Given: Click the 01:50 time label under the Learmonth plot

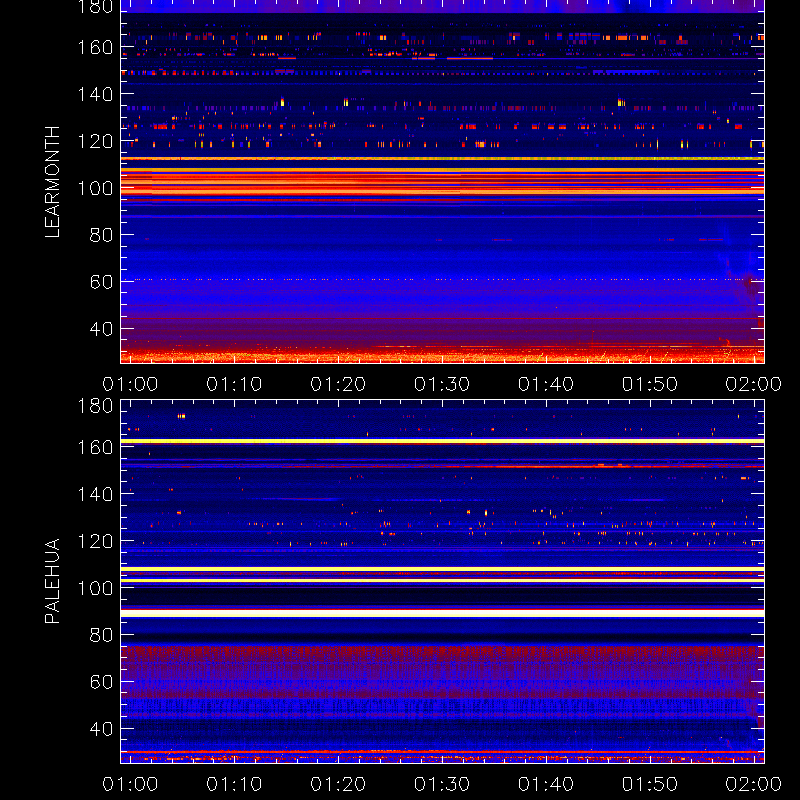Looking at the screenshot, I should click(650, 384).
